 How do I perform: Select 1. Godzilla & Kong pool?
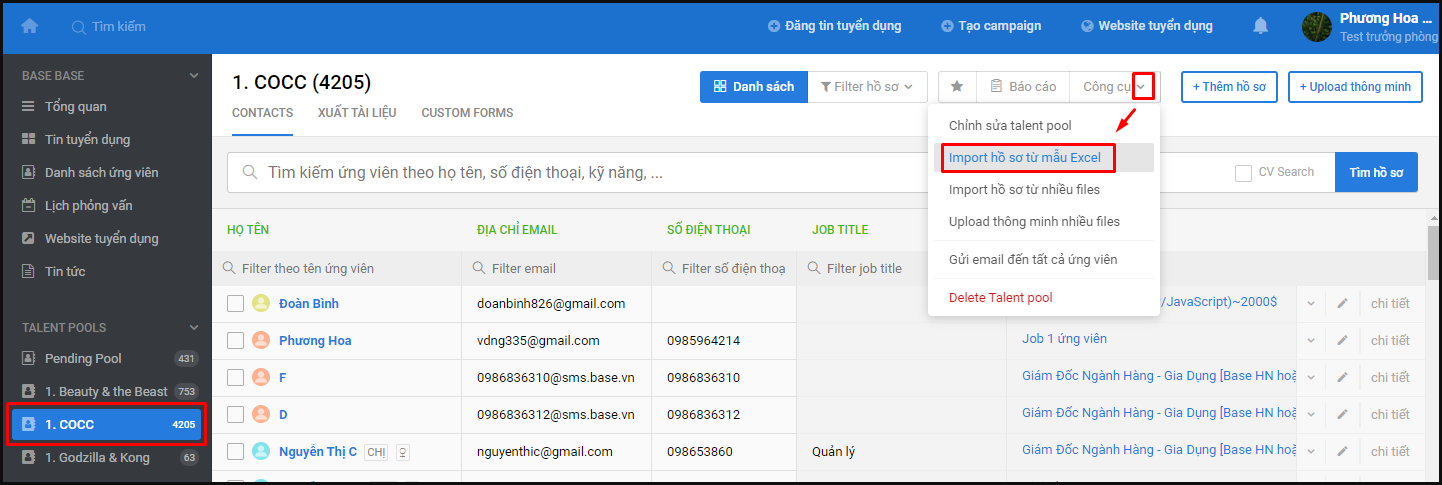[x=106, y=458]
